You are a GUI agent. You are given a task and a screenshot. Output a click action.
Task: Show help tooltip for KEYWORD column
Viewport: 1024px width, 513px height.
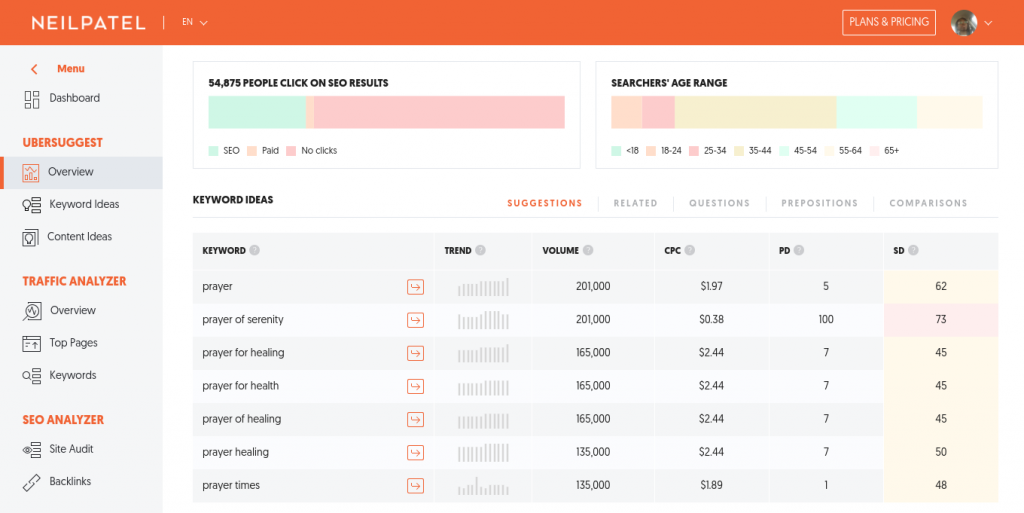[x=255, y=250]
